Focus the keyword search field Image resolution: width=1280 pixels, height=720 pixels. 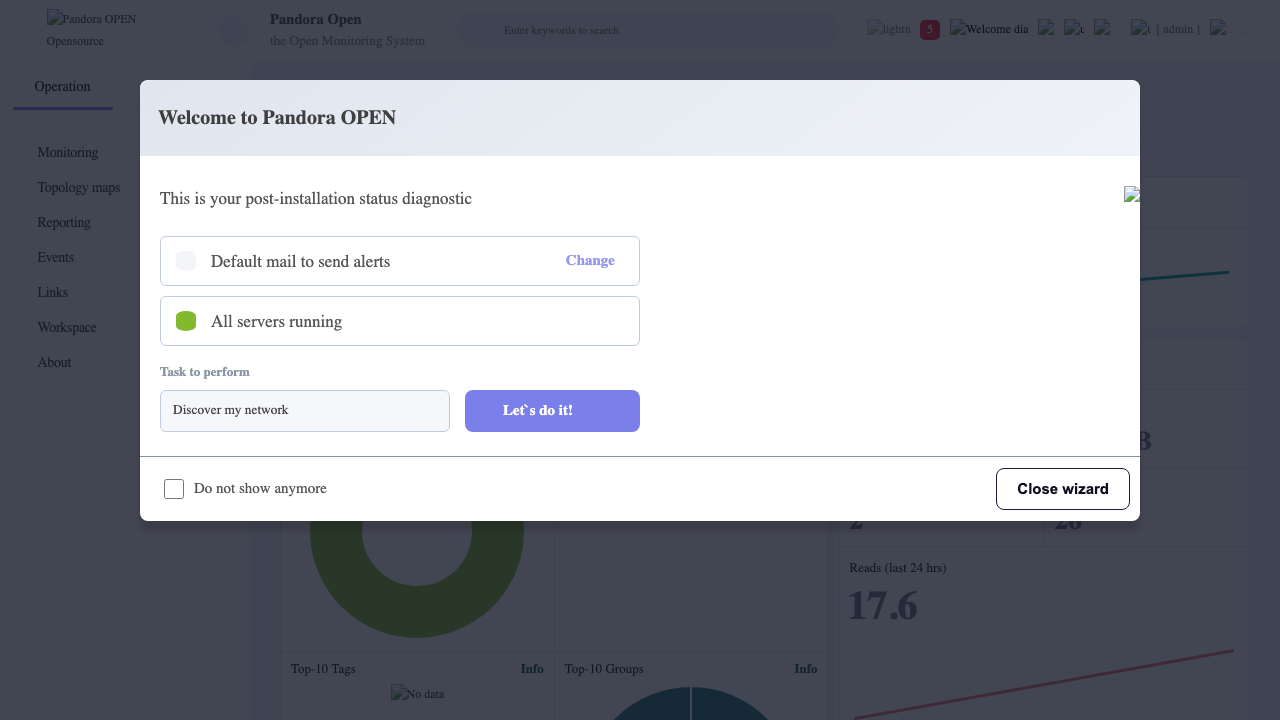[x=648, y=30]
